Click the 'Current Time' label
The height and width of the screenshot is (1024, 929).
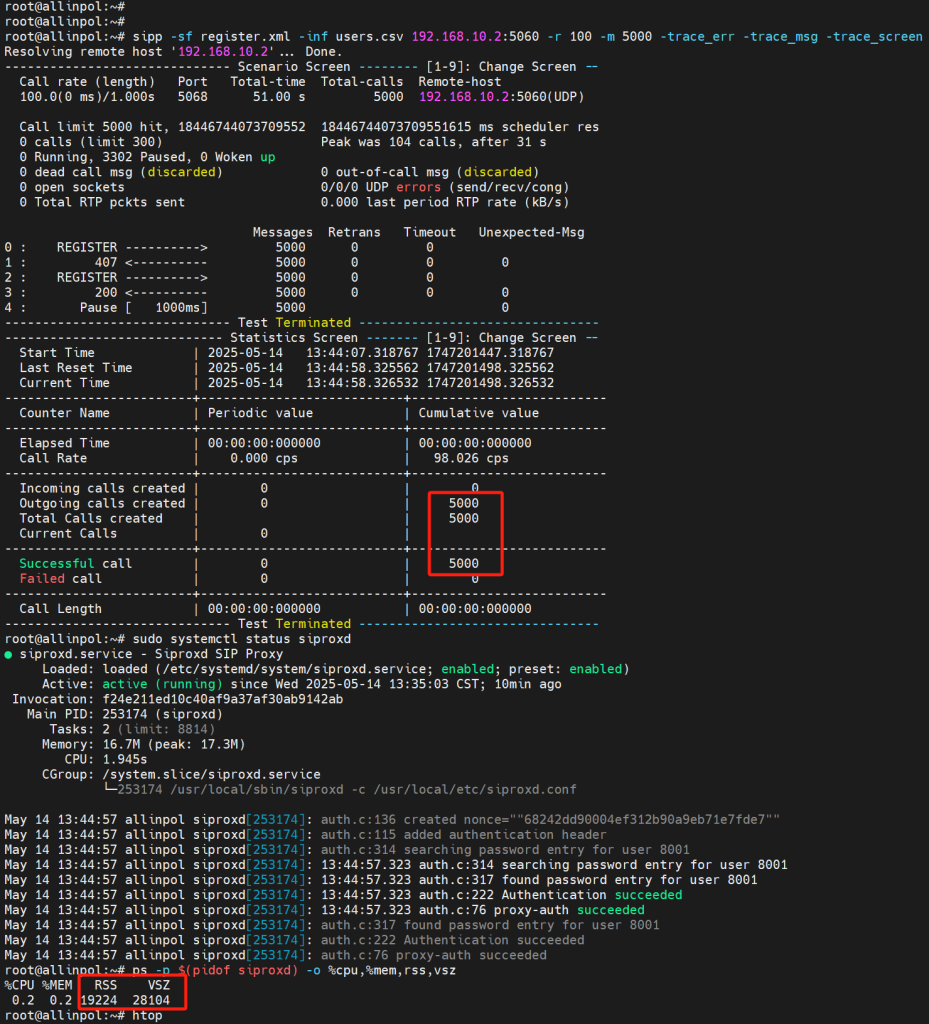click(65, 383)
